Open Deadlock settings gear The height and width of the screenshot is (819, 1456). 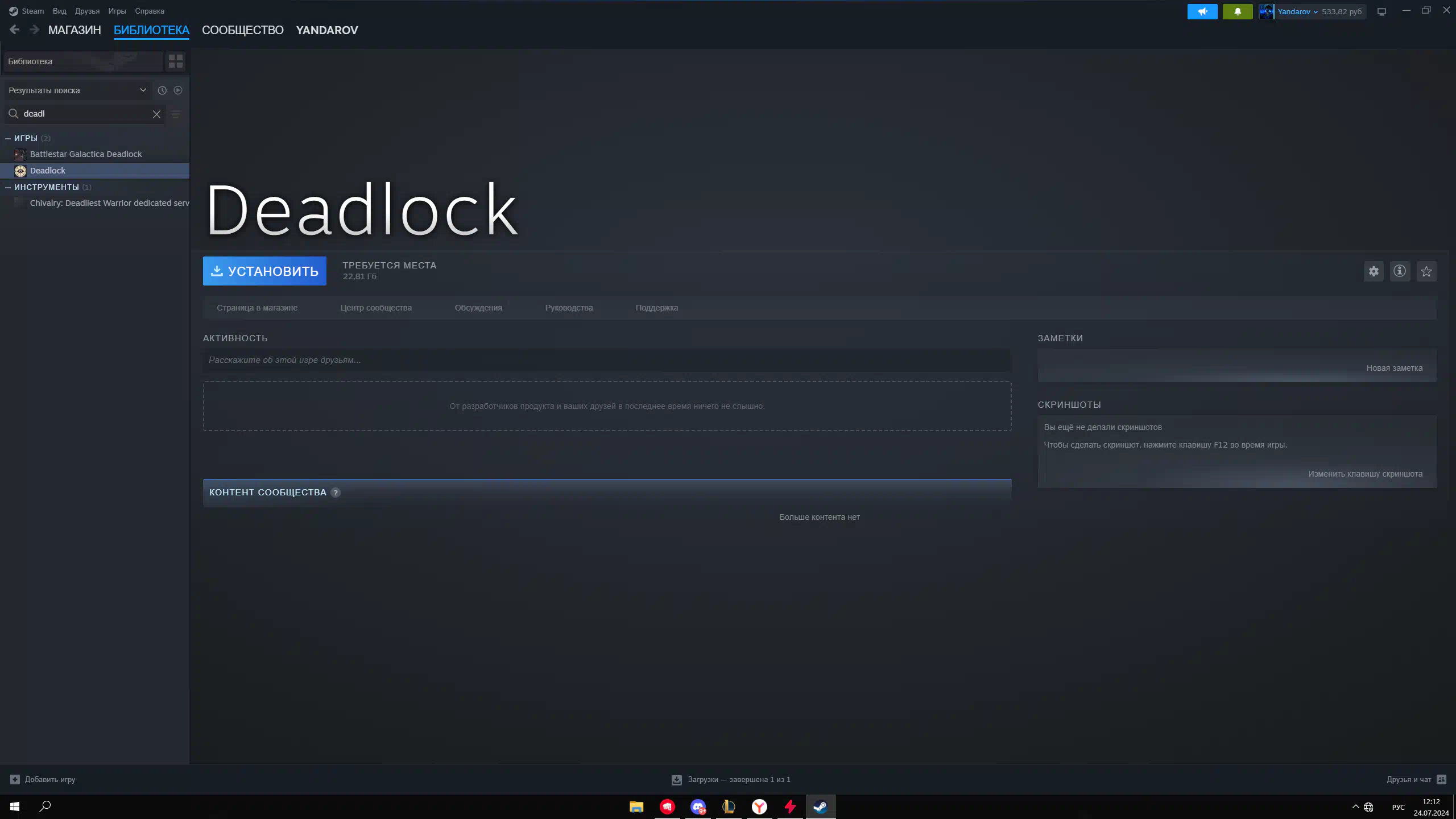coord(1374,271)
